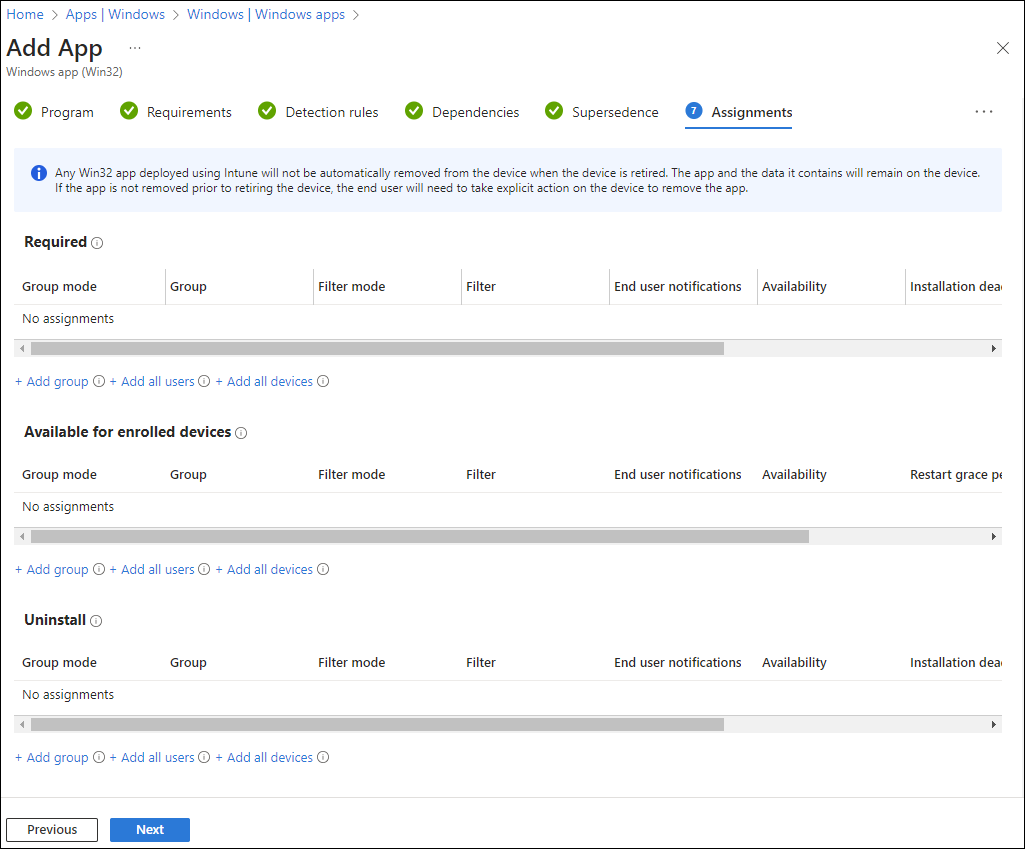The height and width of the screenshot is (849, 1025).
Task: Open the Apps | Windows breadcrumb
Action: point(115,14)
